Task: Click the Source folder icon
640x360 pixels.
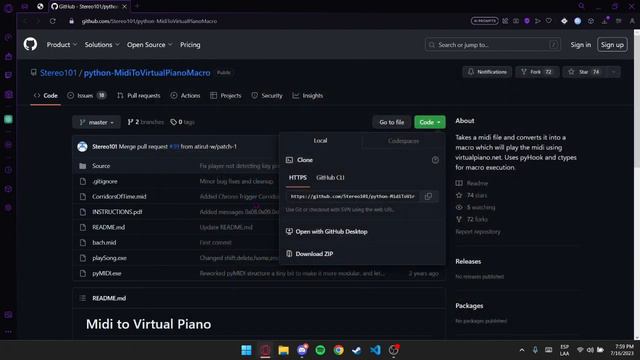Action: (x=83, y=166)
